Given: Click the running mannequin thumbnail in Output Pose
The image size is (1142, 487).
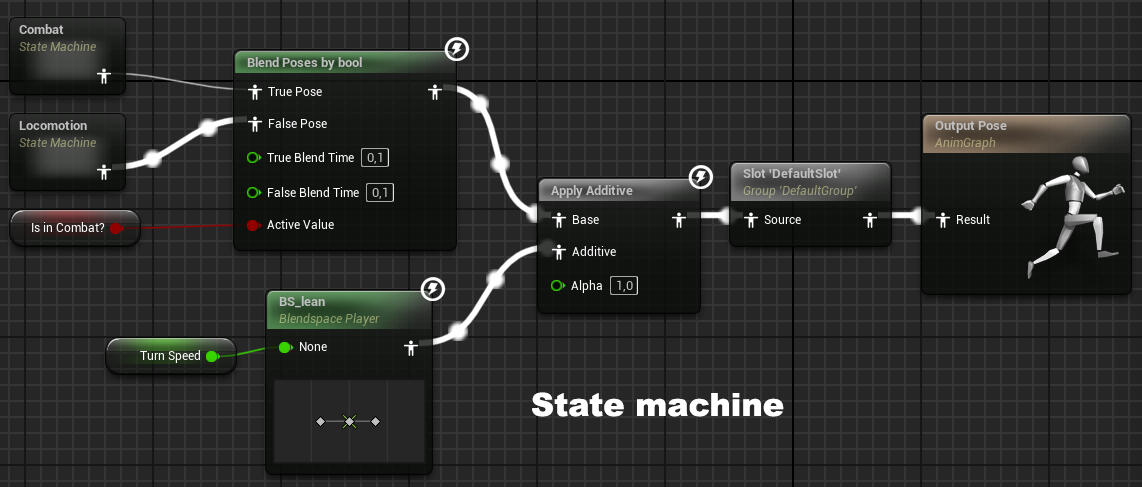Looking at the screenshot, I should pyautogui.click(x=1065, y=216).
